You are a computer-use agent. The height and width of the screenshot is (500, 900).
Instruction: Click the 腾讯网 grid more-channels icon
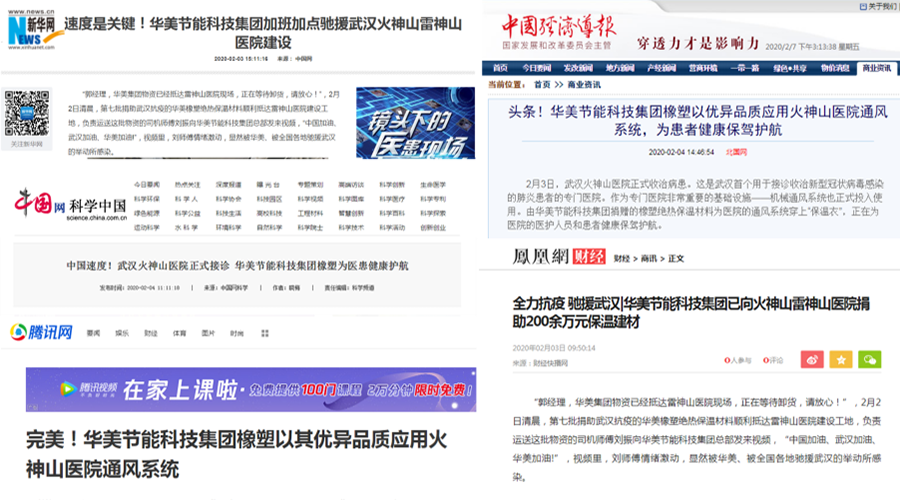pos(265,334)
